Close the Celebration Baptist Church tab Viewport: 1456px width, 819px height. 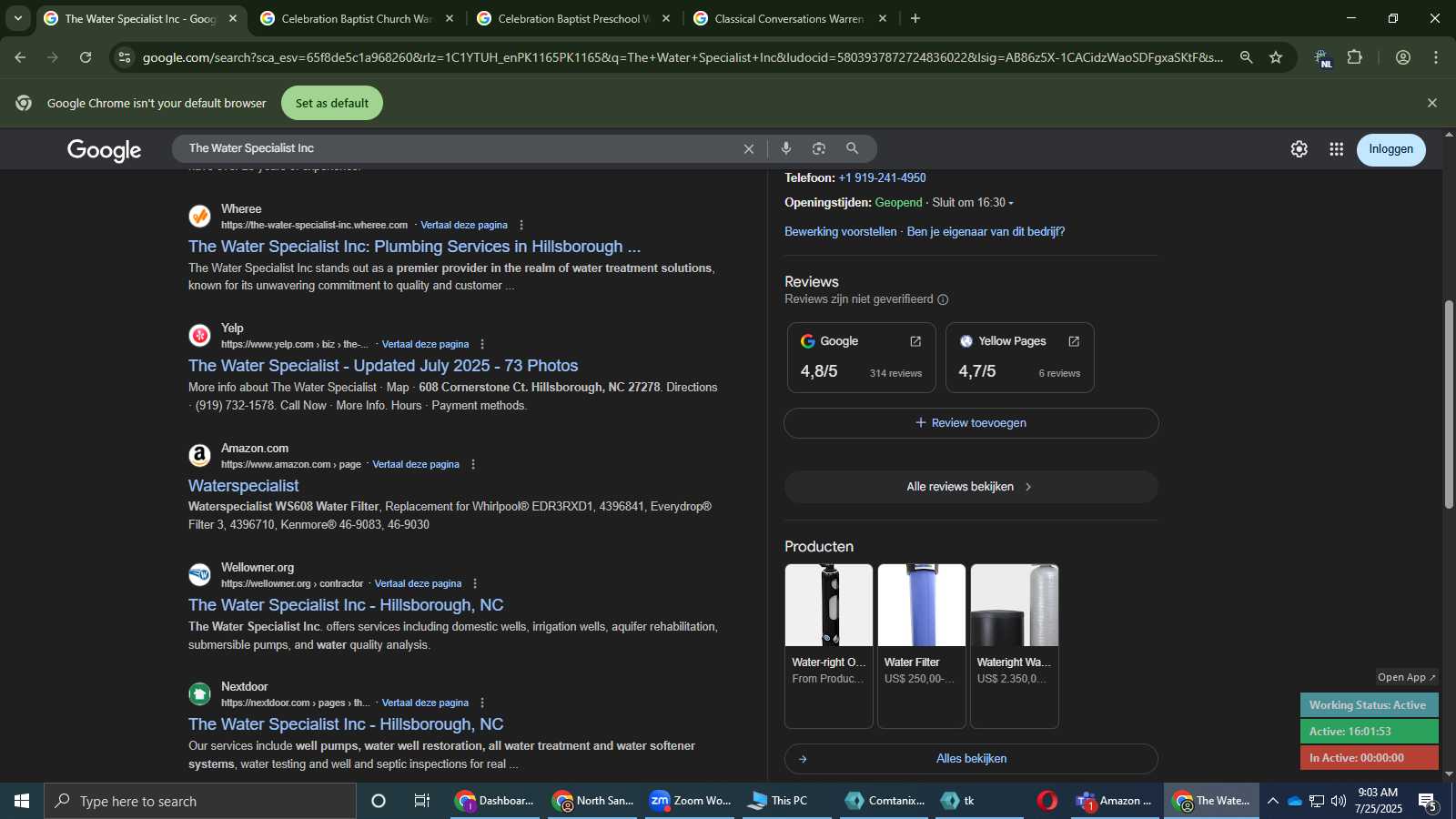(x=449, y=18)
